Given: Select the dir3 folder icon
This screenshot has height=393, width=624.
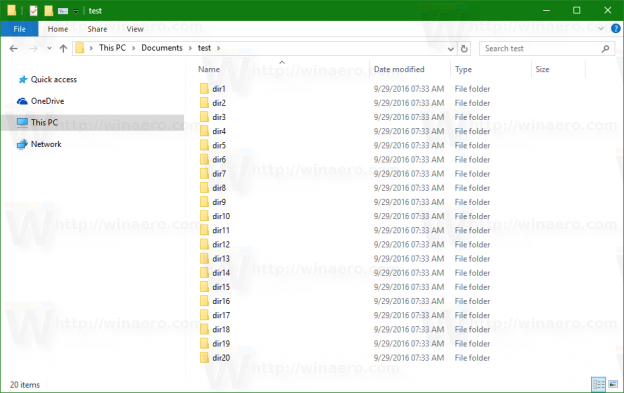Looking at the screenshot, I should (x=204, y=117).
